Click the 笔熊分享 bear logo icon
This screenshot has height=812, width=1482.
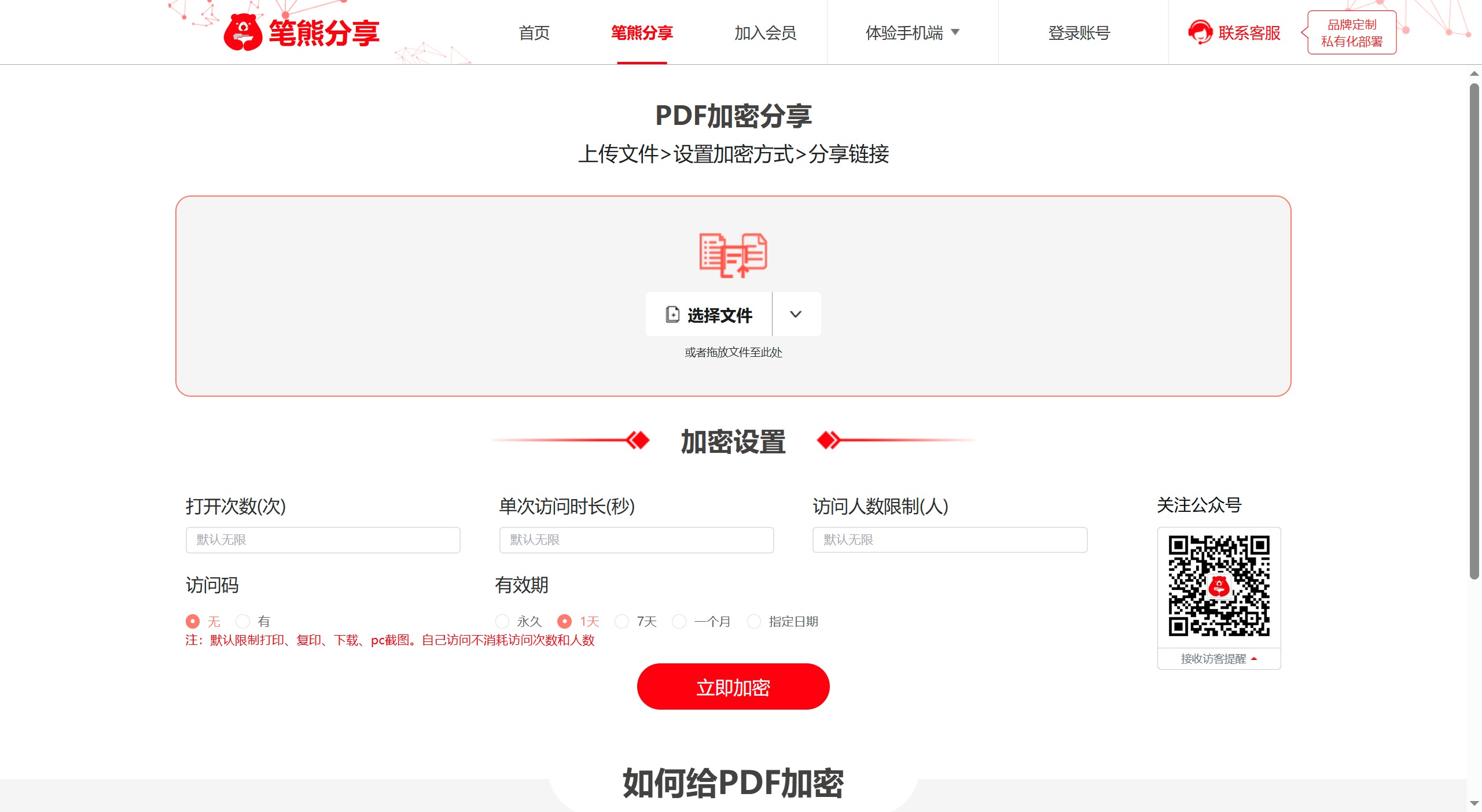click(x=244, y=32)
